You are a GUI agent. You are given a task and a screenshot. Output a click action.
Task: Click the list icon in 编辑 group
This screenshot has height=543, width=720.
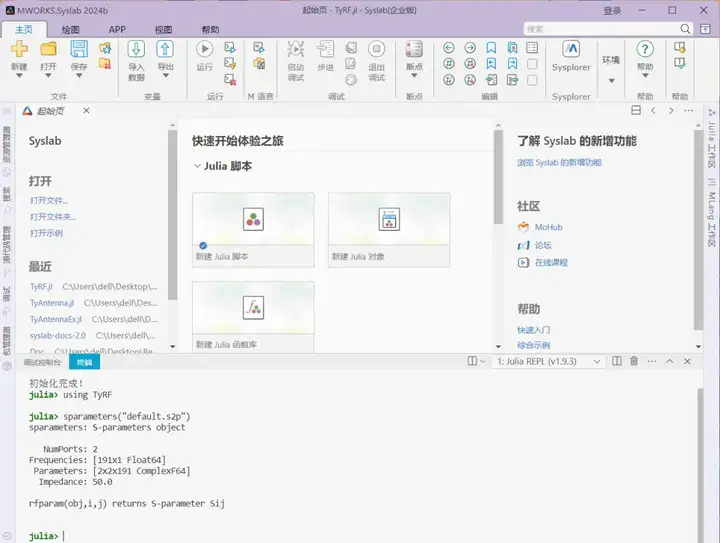[532, 48]
